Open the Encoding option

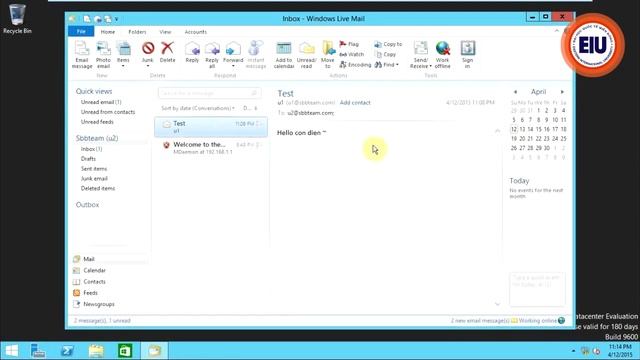(x=355, y=64)
